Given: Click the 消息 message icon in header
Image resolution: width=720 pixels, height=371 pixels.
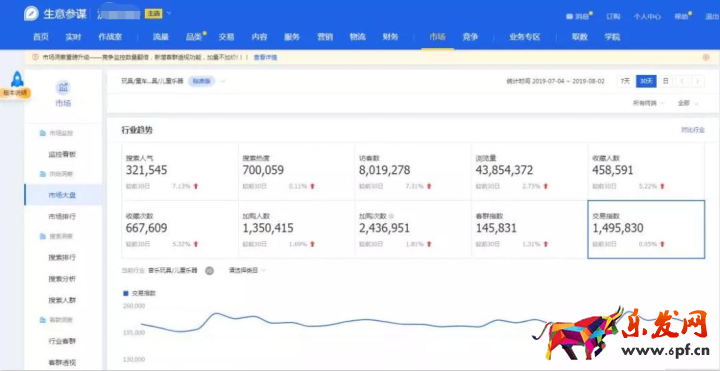Looking at the screenshot, I should tap(569, 17).
